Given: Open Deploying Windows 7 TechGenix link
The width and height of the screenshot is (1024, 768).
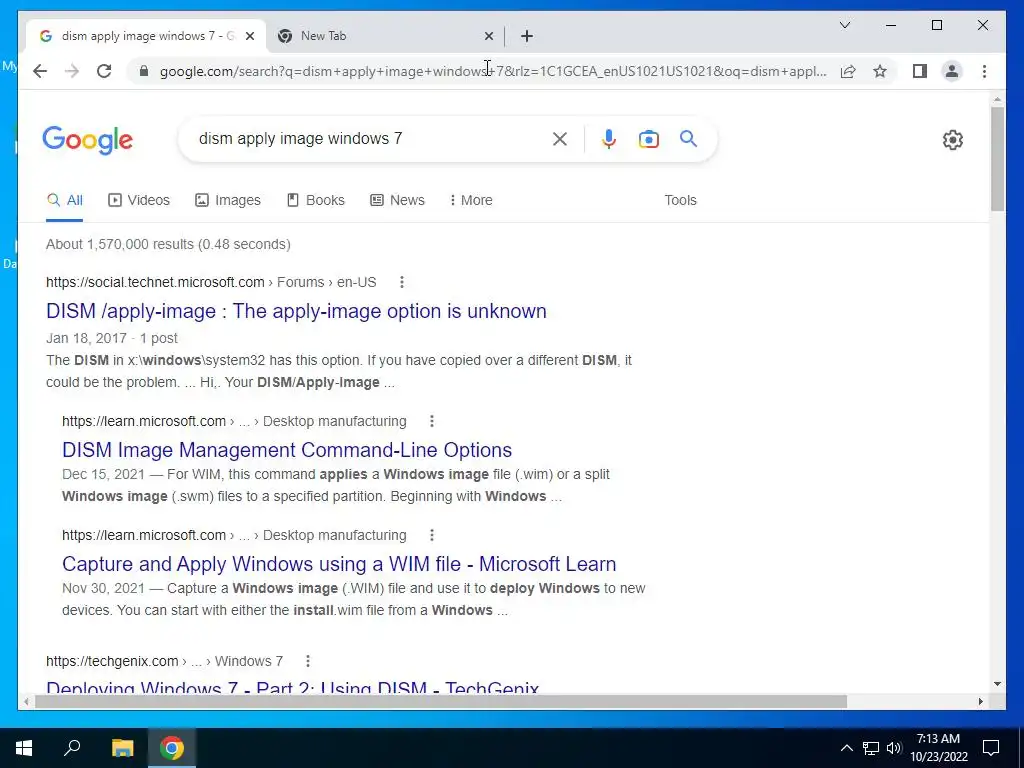Looking at the screenshot, I should (x=293, y=688).
